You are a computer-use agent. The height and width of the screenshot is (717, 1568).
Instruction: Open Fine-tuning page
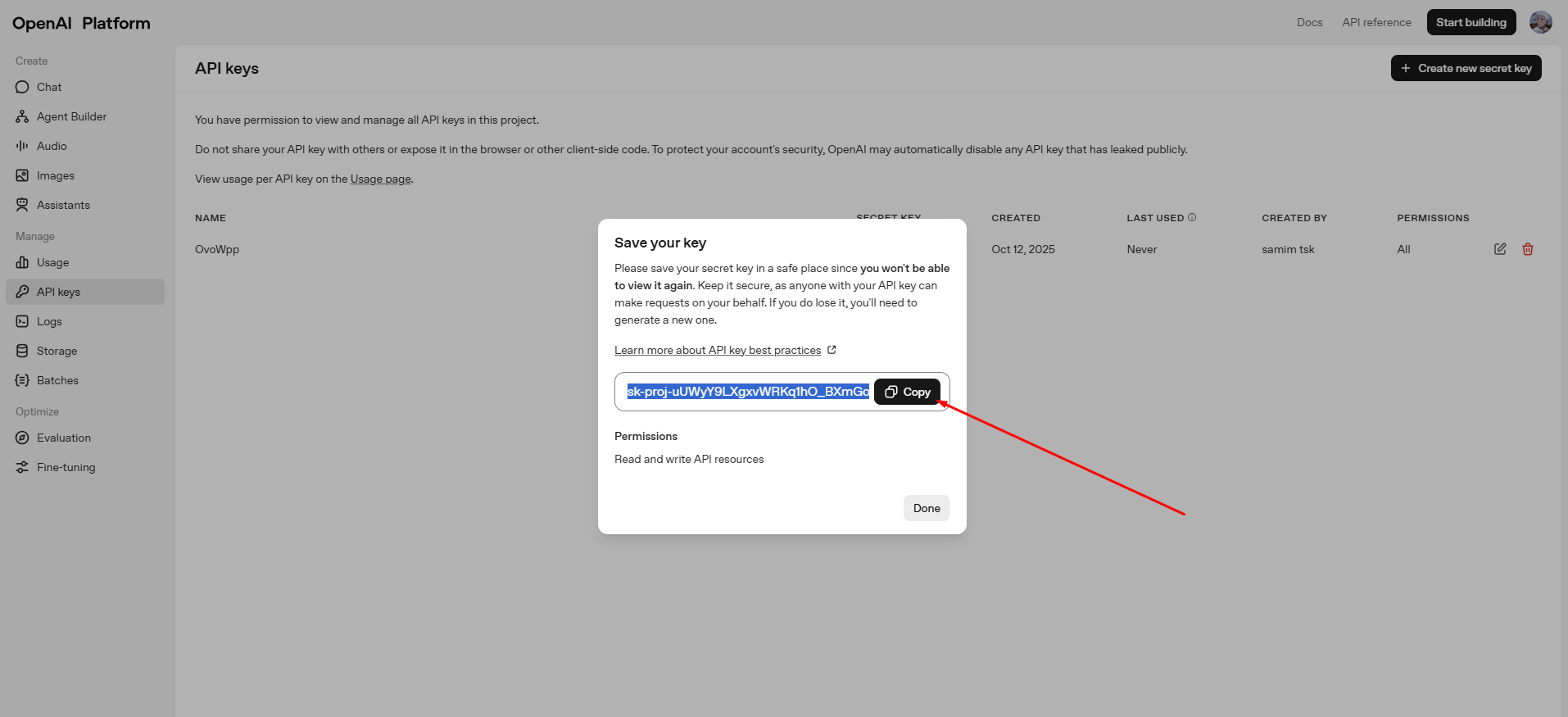tap(66, 467)
